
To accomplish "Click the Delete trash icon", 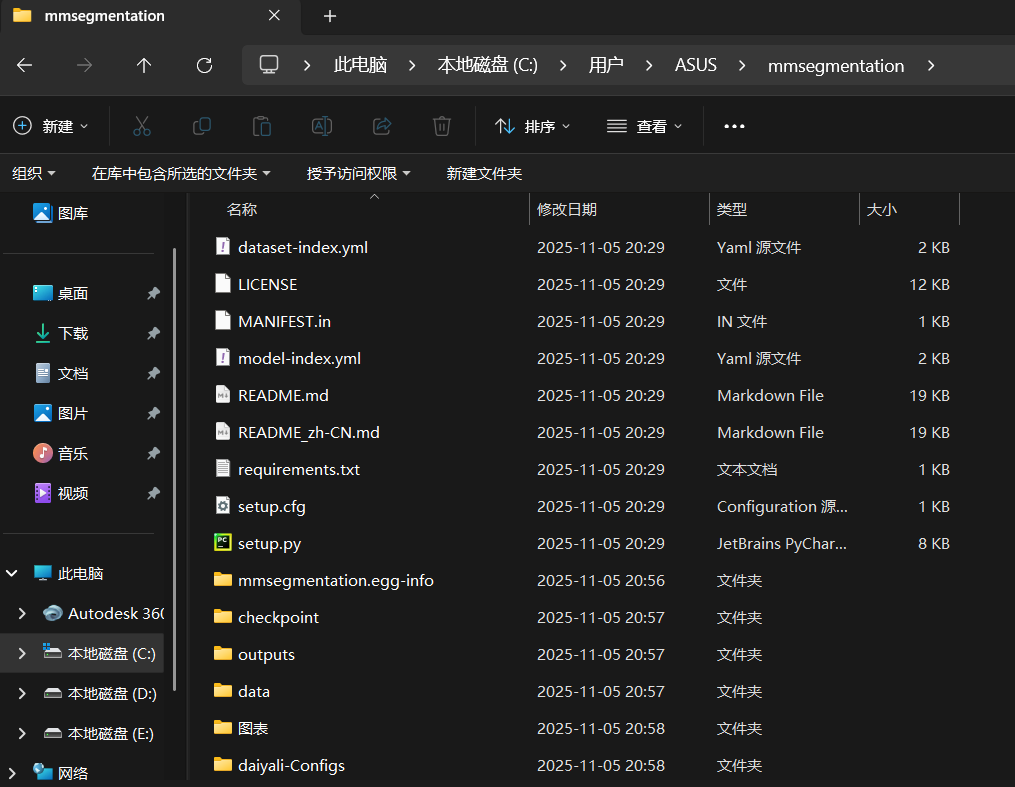I will 441,126.
